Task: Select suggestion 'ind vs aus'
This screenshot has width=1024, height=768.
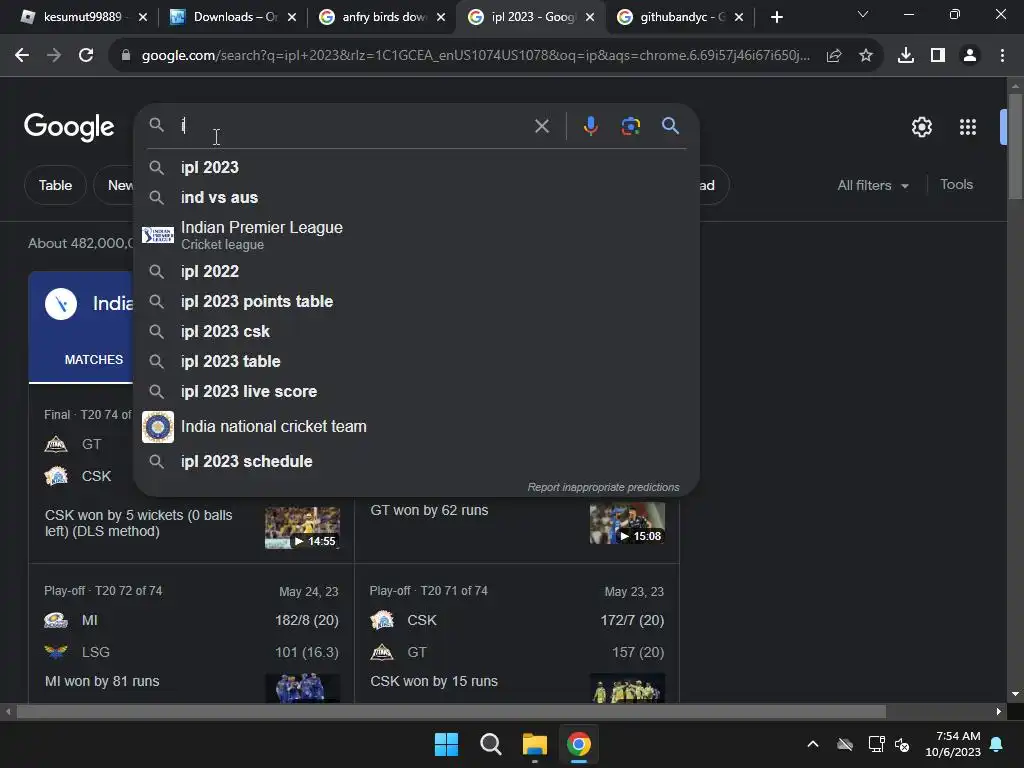Action: point(416,197)
